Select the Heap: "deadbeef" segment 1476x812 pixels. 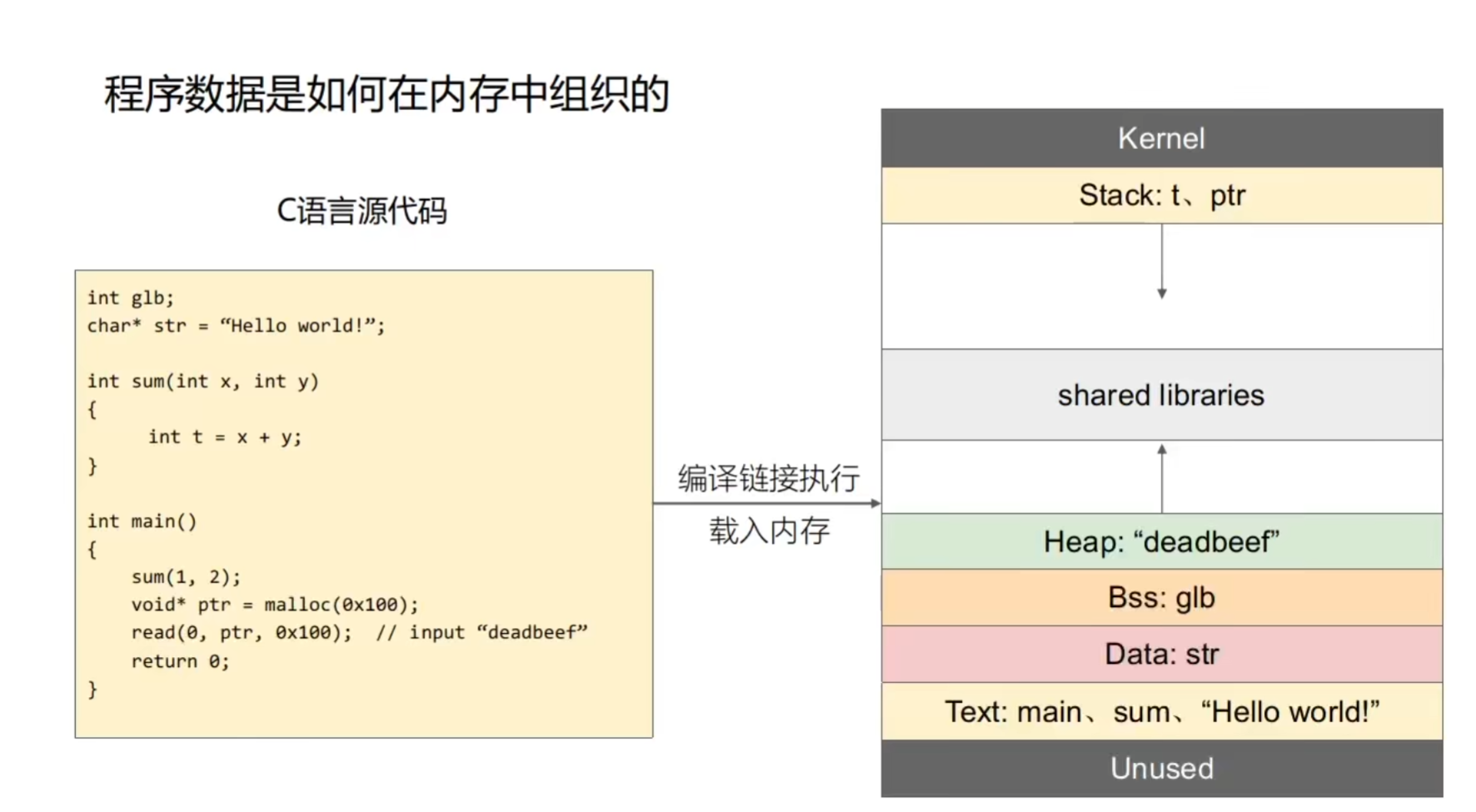pos(1162,541)
